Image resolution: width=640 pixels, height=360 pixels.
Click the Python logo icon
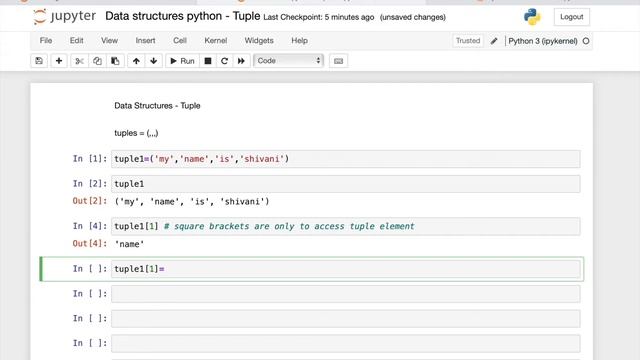[532, 17]
